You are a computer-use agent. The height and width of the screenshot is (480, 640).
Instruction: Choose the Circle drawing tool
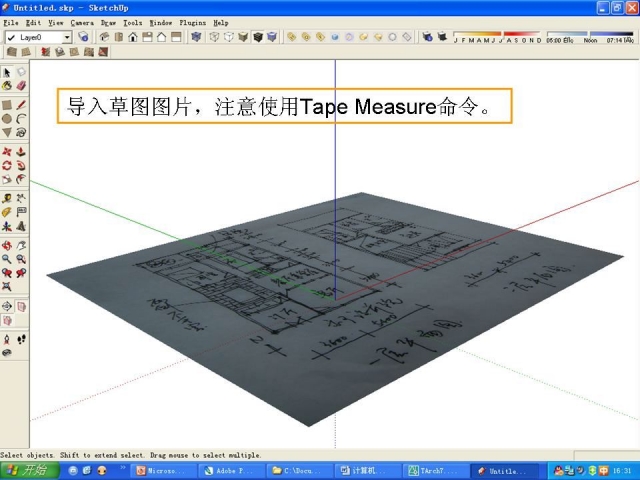7,119
